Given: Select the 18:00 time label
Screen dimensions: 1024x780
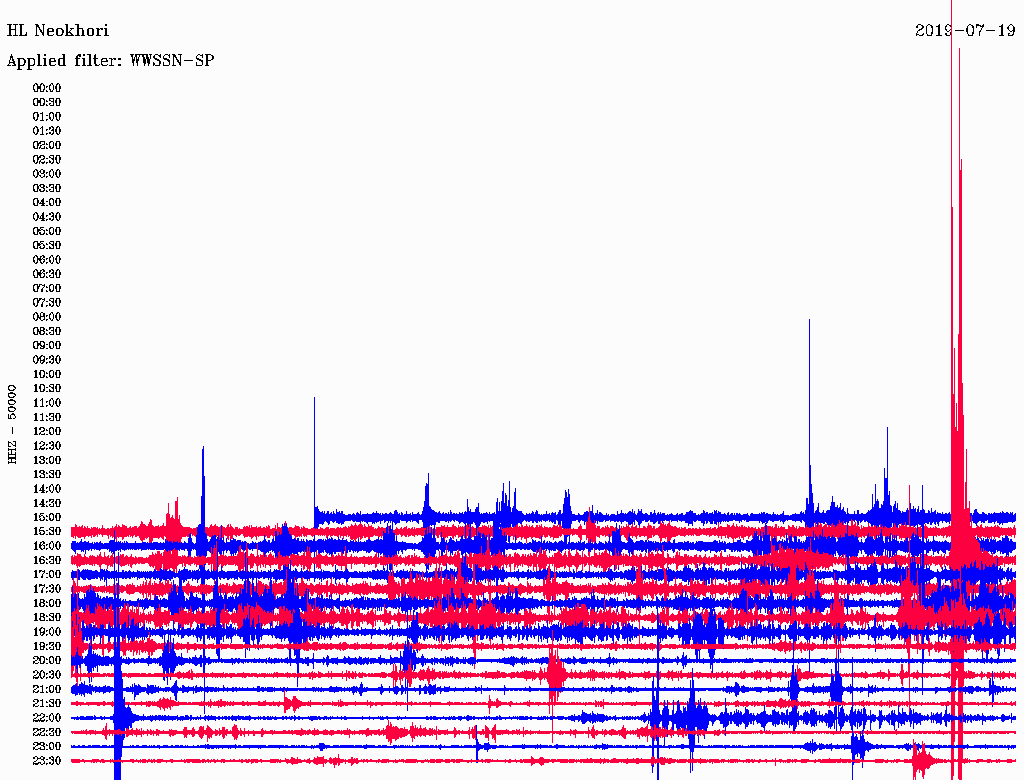Looking at the screenshot, I should click(47, 604).
